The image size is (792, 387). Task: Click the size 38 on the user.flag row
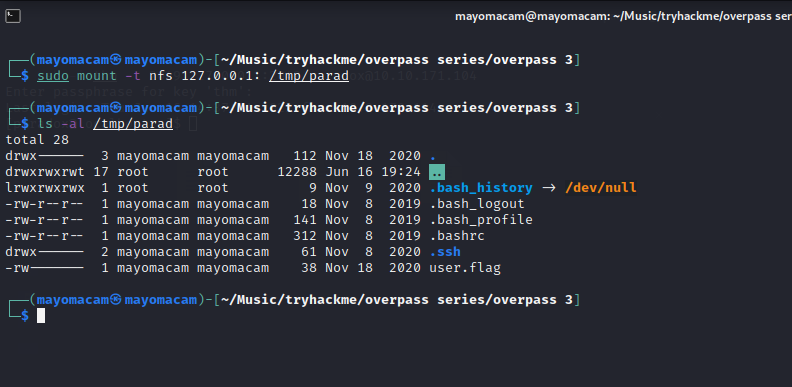[x=309, y=268]
